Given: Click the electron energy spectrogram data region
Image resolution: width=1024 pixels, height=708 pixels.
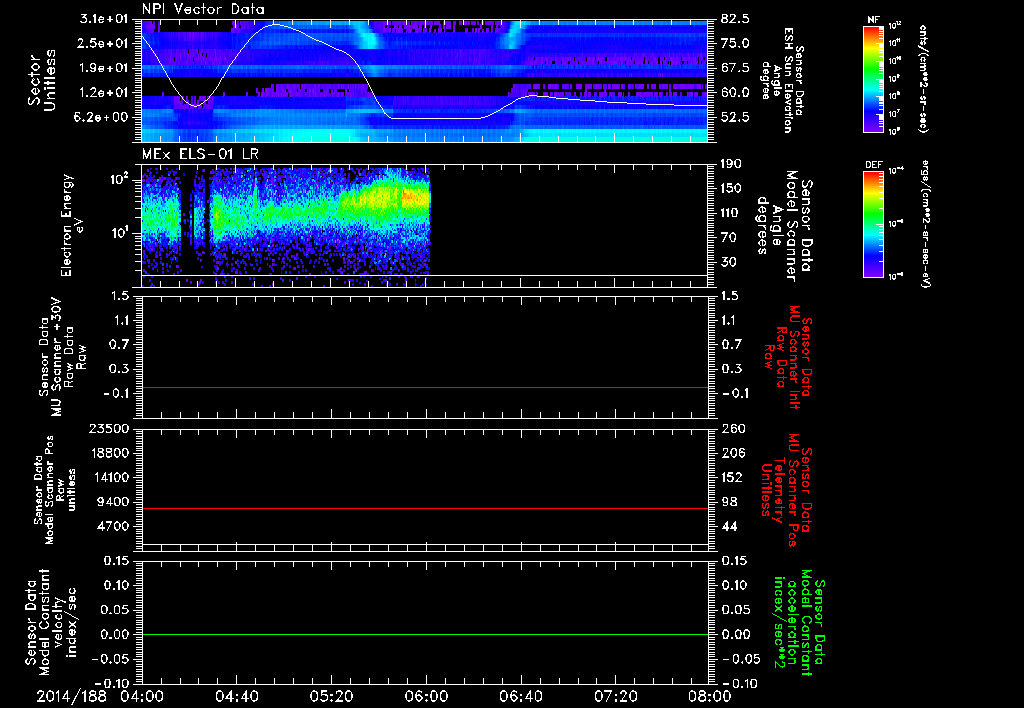Looking at the screenshot, I should [x=286, y=227].
